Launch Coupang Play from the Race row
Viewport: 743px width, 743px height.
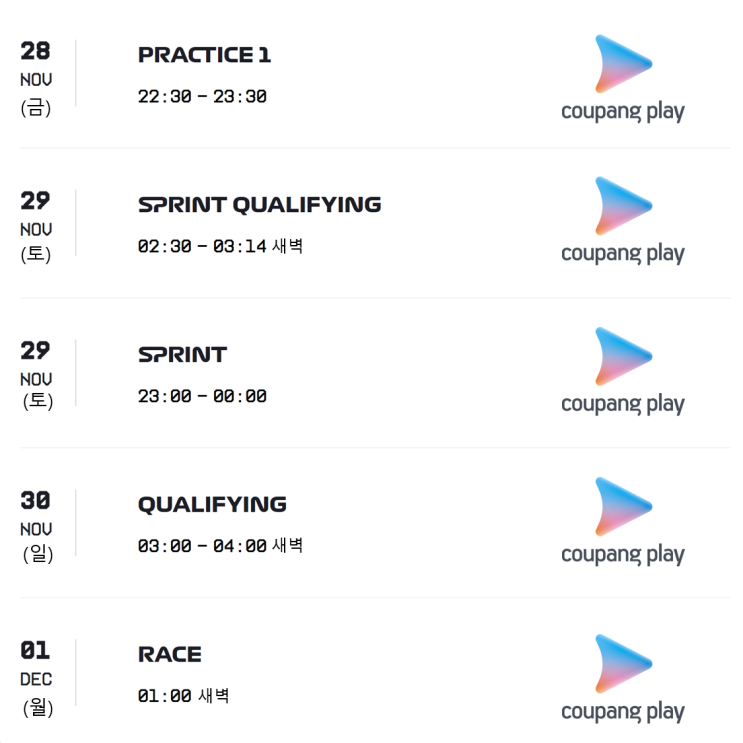point(622,678)
